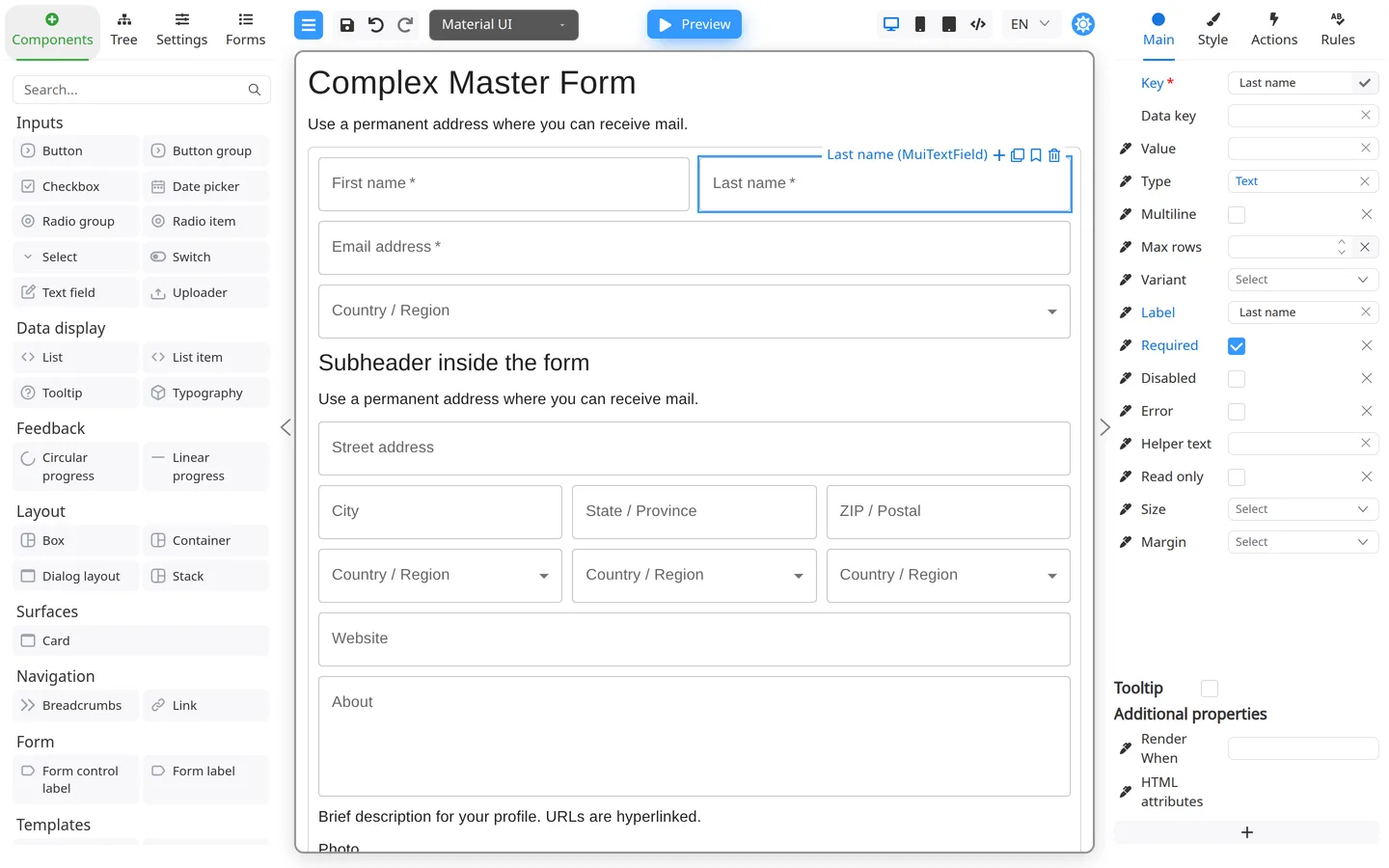This screenshot has height=868, width=1389.
Task: Open the Label property edit pencil
Action: 1125,312
